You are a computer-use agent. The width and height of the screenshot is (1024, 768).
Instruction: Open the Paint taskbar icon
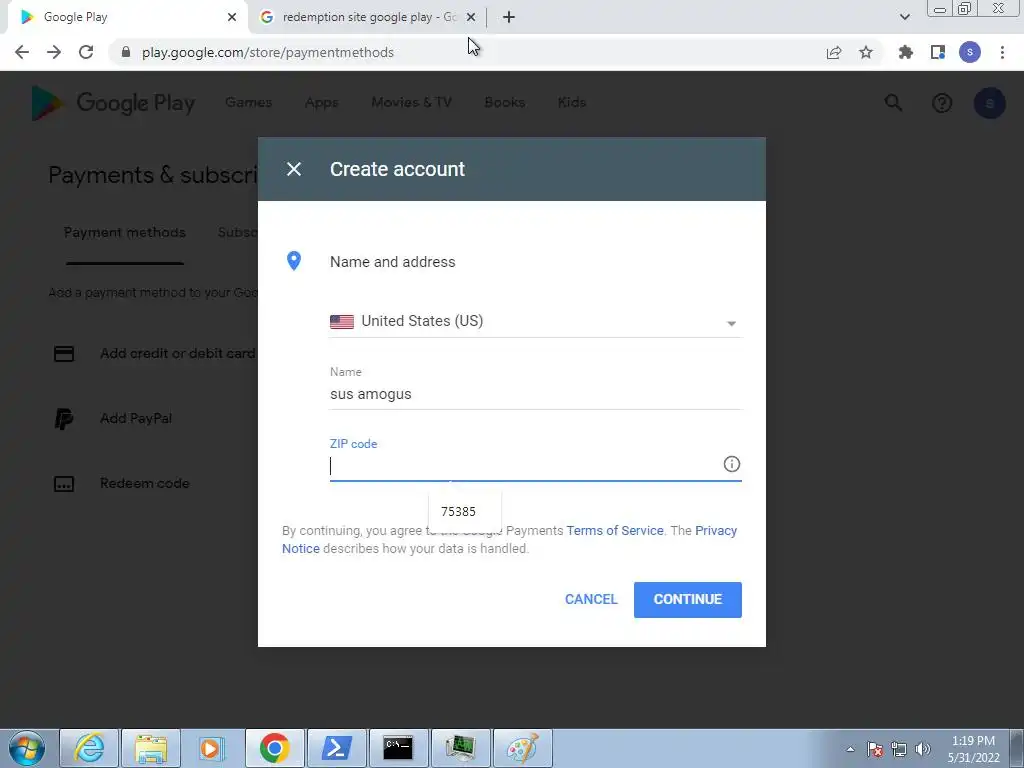tap(522, 748)
